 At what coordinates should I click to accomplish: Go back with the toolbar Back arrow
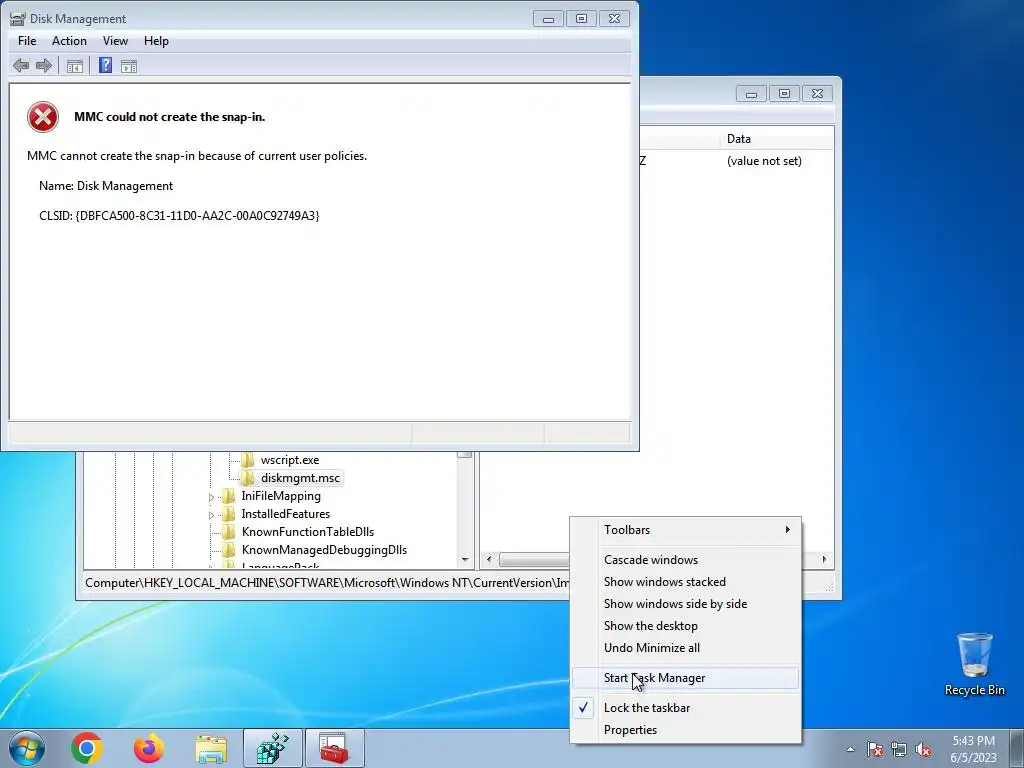point(21,65)
